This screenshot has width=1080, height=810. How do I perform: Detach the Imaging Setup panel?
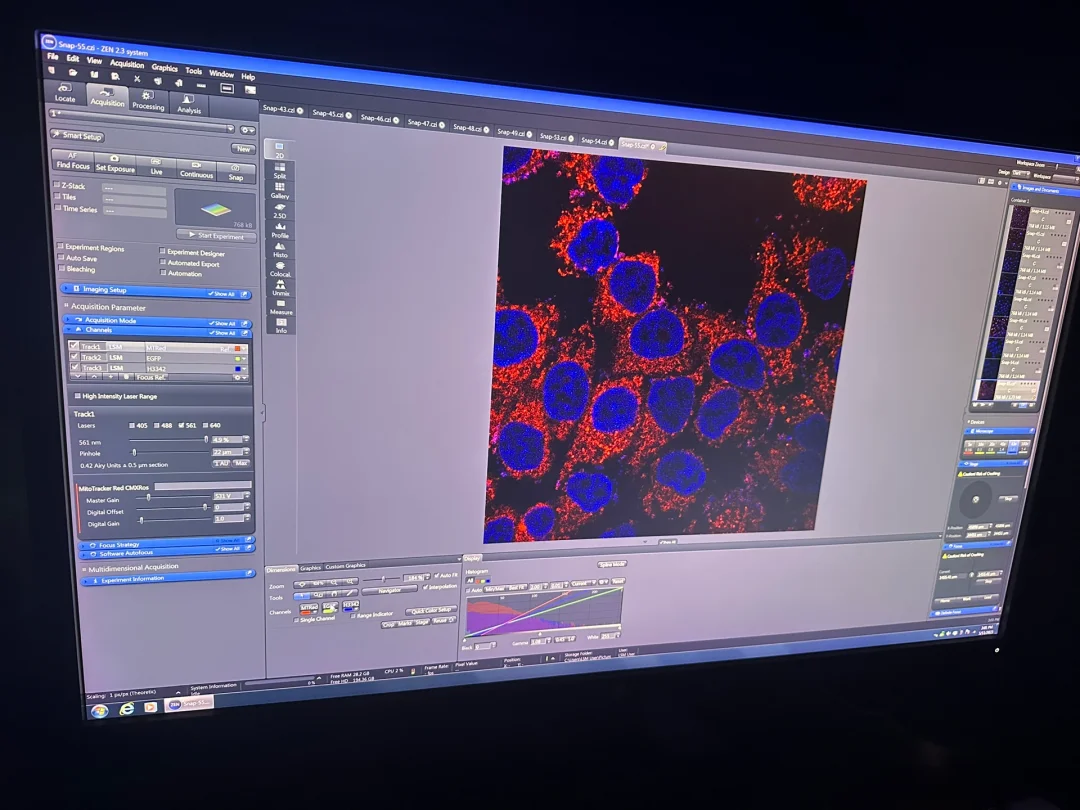coord(245,294)
